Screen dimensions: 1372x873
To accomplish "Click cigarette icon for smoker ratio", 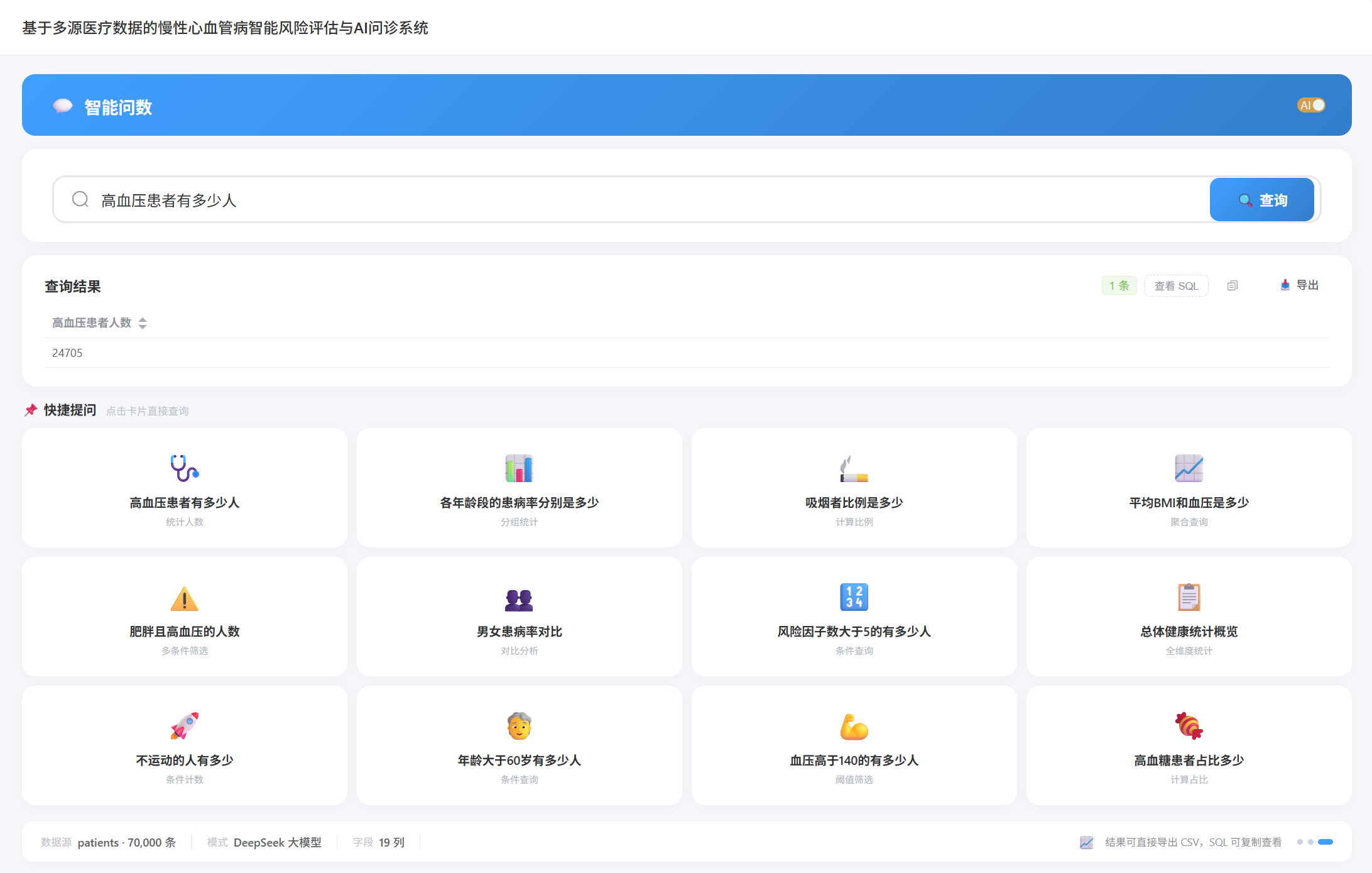I will point(854,468).
